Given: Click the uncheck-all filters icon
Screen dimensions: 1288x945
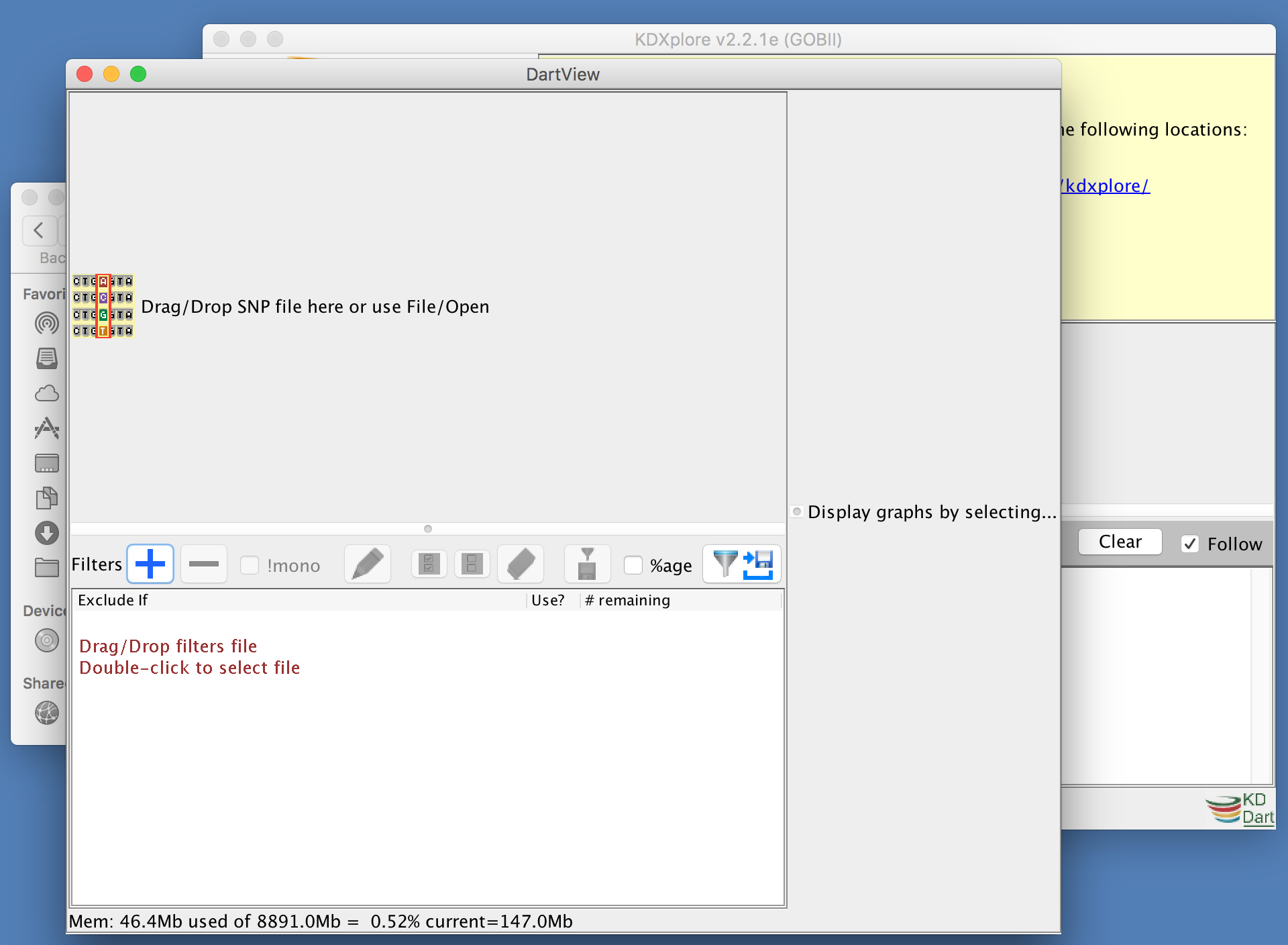Looking at the screenshot, I should point(472,564).
